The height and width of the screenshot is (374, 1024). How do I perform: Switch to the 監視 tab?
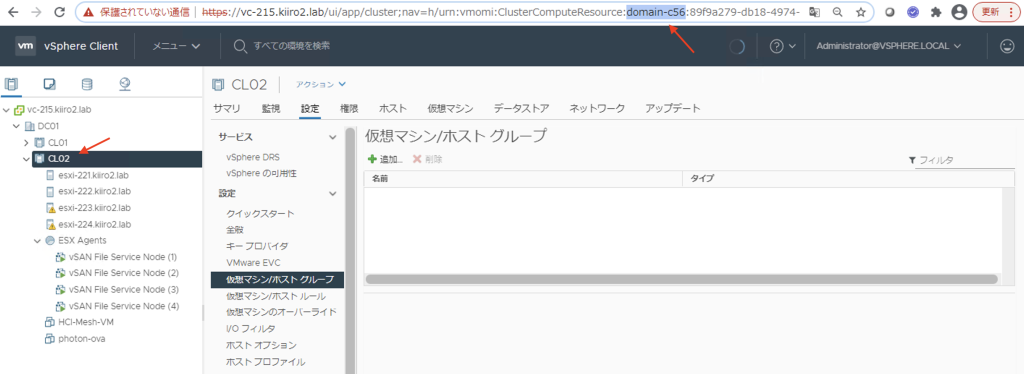pos(270,108)
